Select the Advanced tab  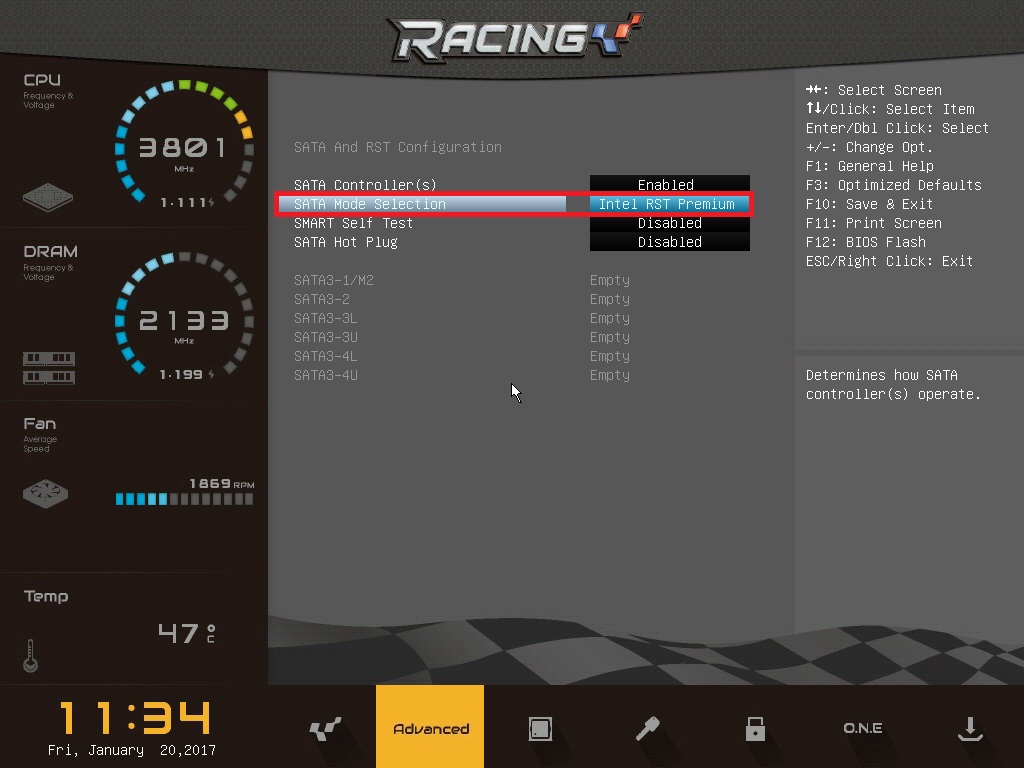430,729
